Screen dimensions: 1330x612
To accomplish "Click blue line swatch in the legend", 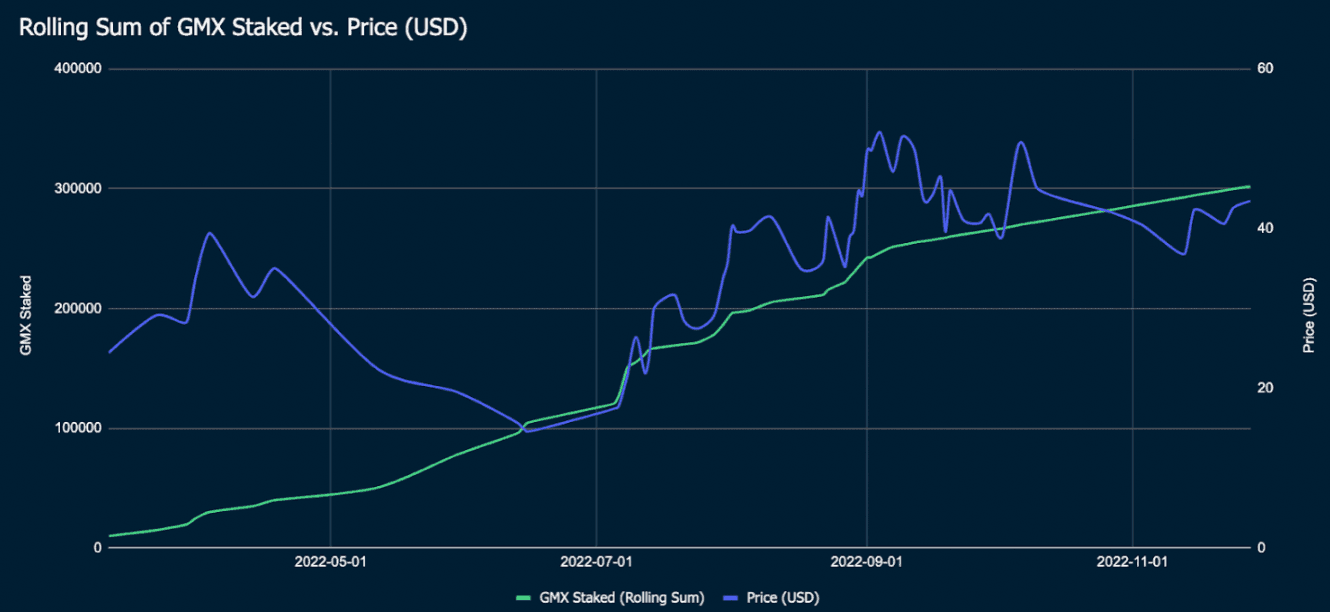I will (x=731, y=598).
